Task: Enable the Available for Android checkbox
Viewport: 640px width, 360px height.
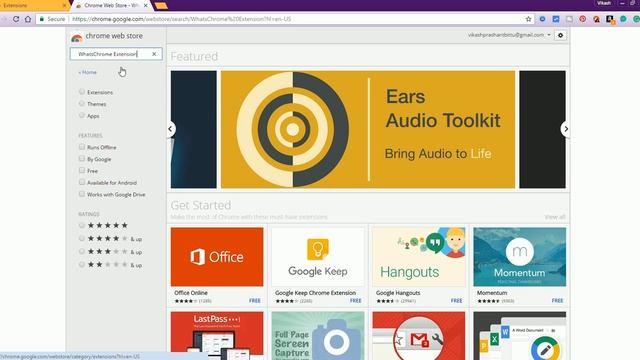Action: (82, 182)
